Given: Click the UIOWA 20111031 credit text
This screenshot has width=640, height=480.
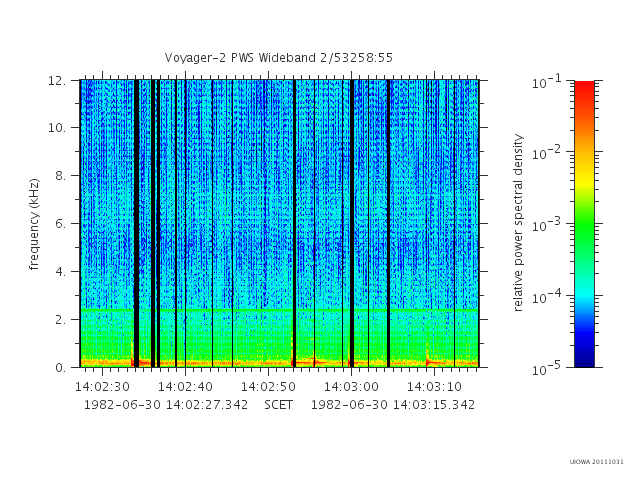Looking at the screenshot, I should (597, 462).
